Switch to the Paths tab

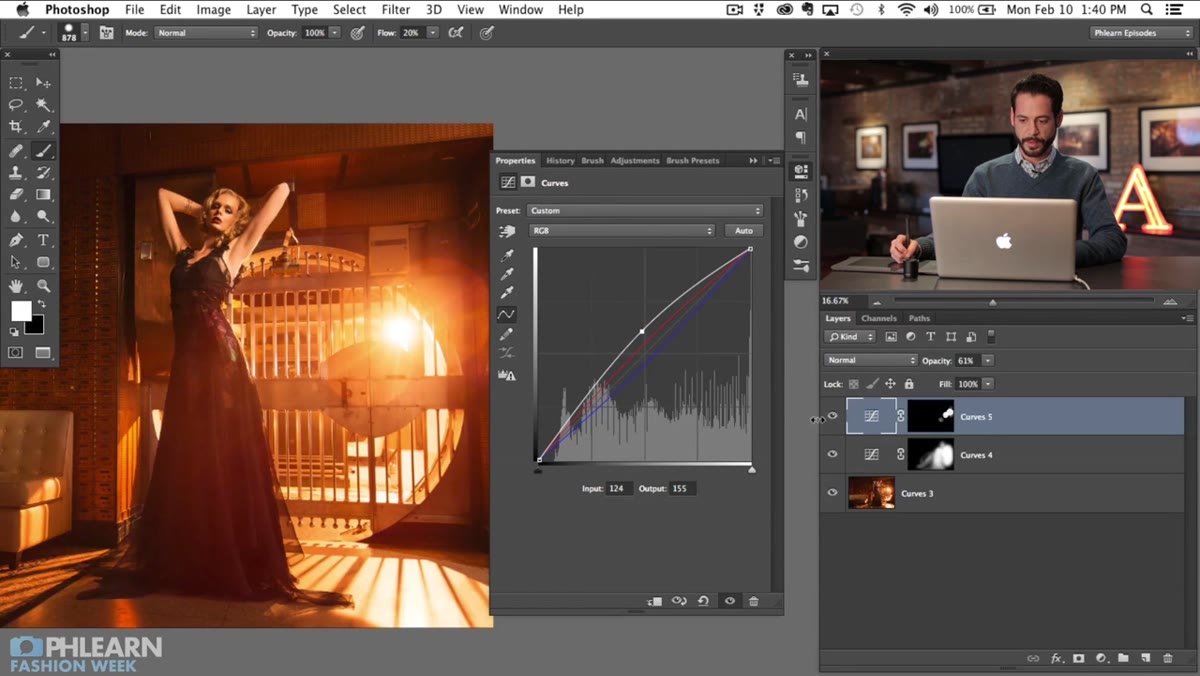click(x=919, y=318)
